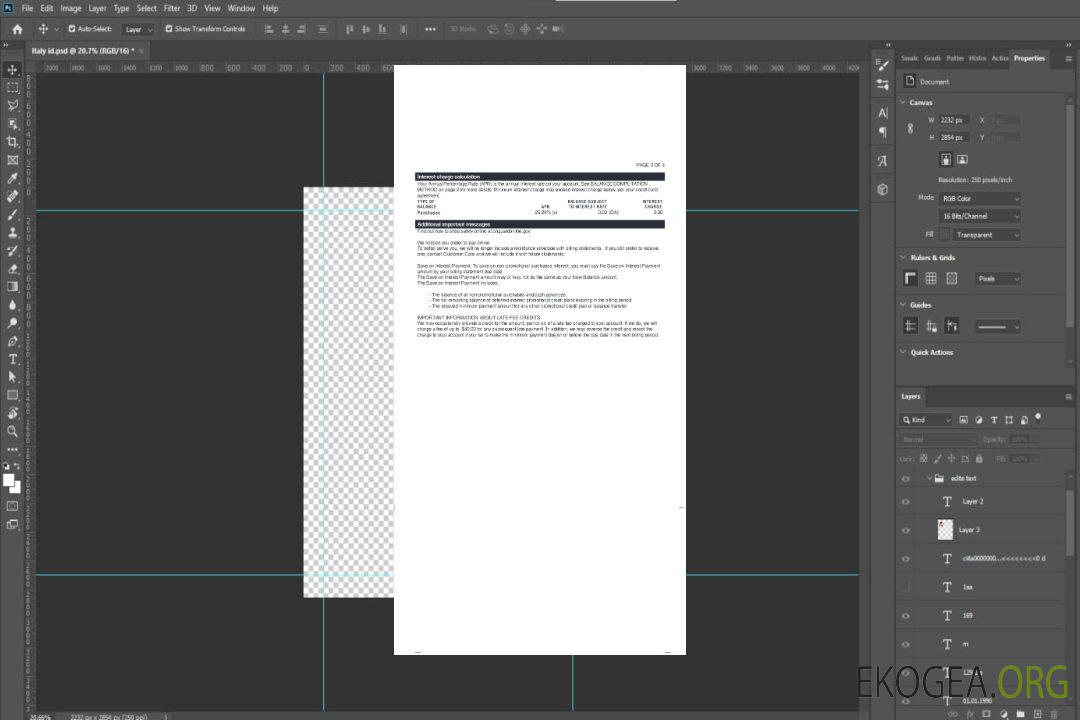
Task: Select the Gradient tool
Action: tap(12, 287)
